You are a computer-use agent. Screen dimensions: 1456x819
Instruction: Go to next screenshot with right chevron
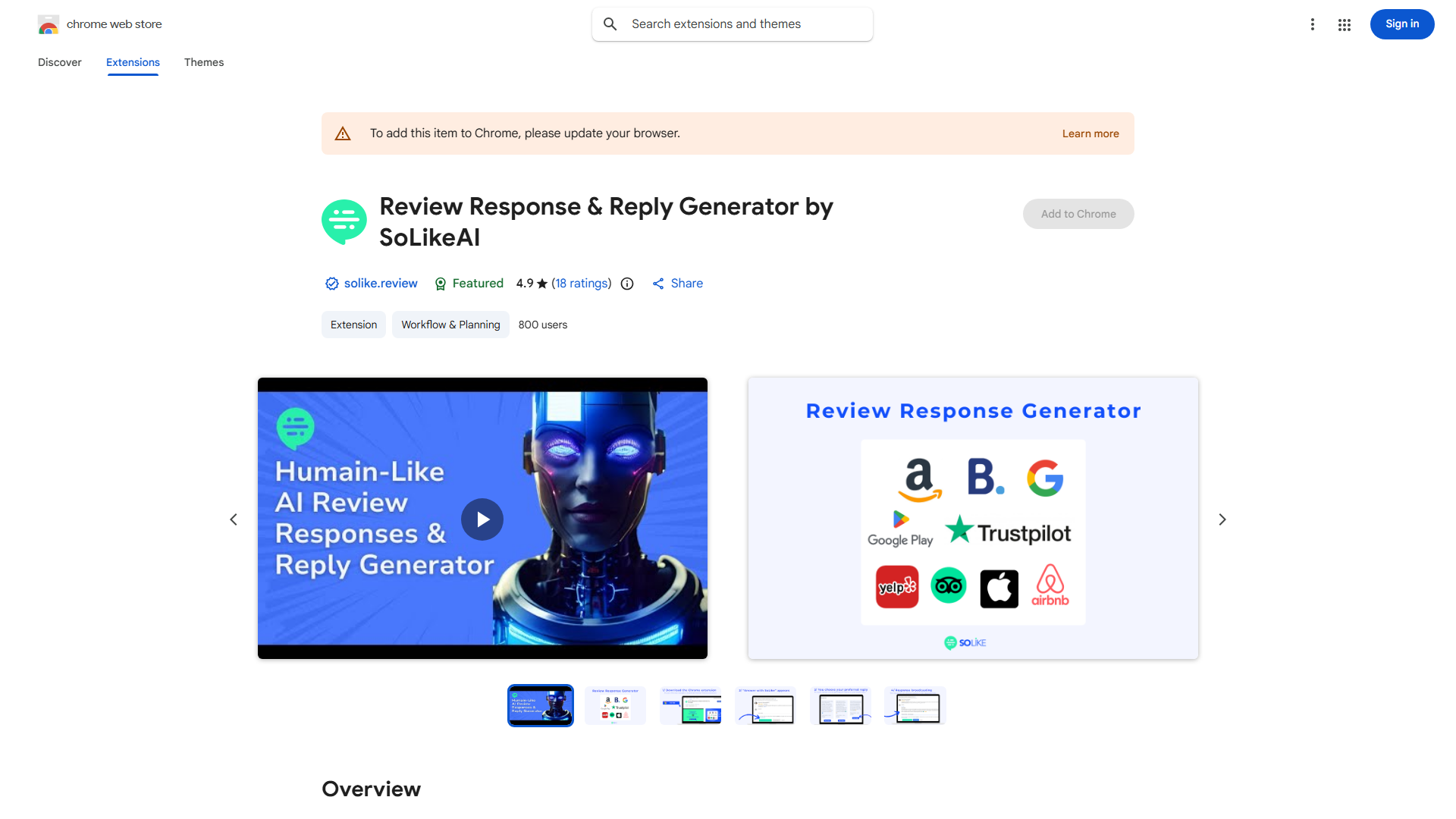pyautogui.click(x=1222, y=519)
